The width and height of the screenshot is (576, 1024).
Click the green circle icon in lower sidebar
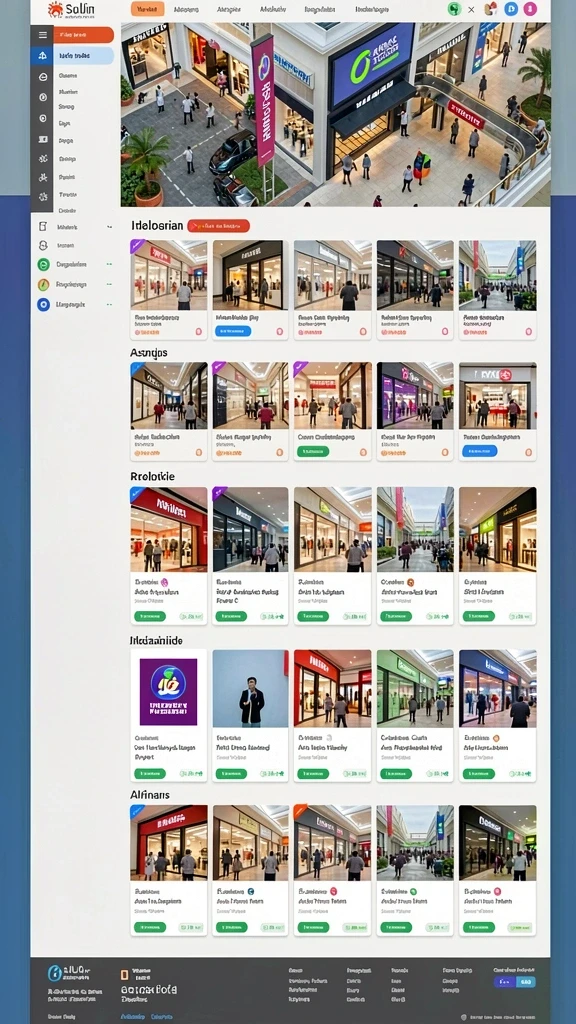pyautogui.click(x=43, y=264)
